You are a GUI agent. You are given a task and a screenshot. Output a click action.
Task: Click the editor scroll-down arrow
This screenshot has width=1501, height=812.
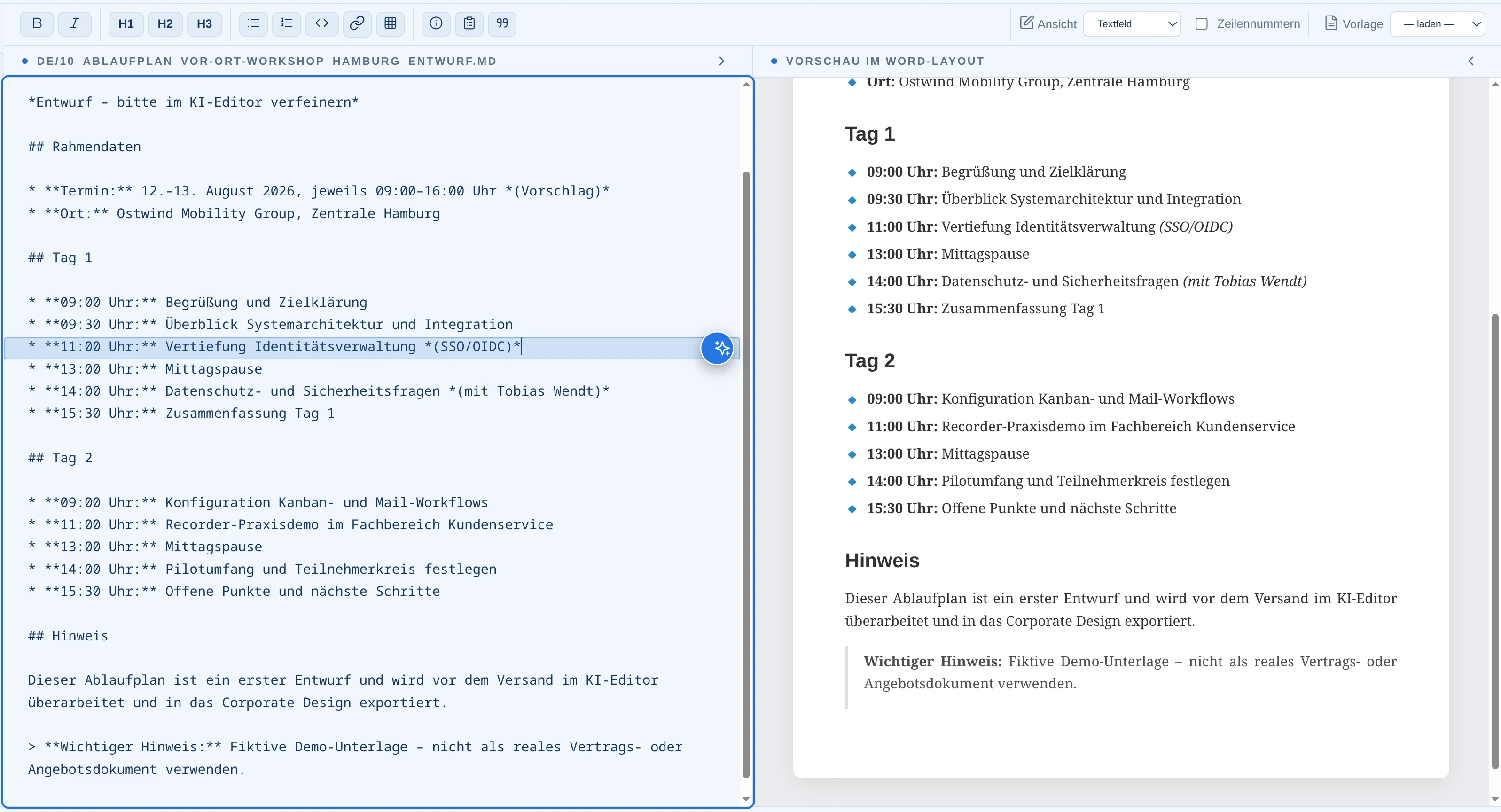(x=746, y=799)
